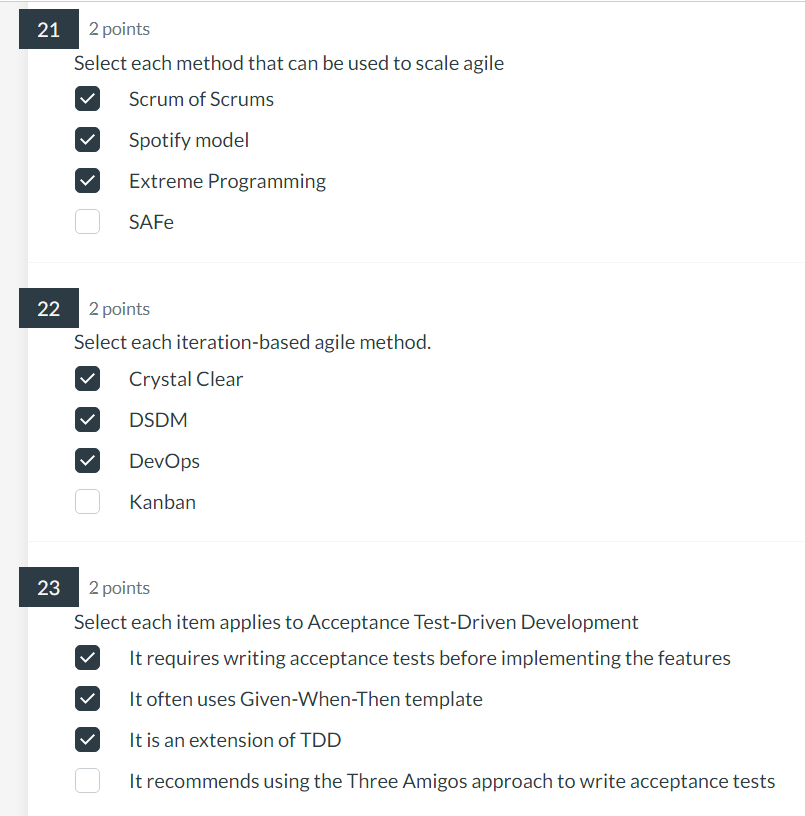Viewport: 805px width, 816px height.
Task: Click the question 23 number badge
Action: pyautogui.click(x=48, y=587)
